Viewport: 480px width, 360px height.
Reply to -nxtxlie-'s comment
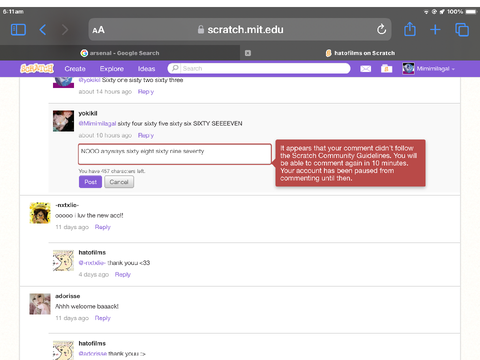(102, 227)
